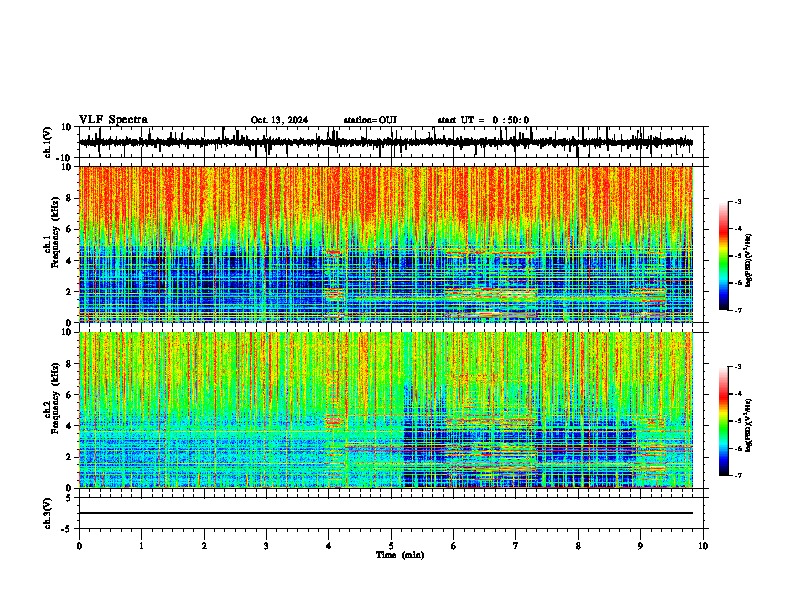Click the 'VLF Spectra' title text
This screenshot has height=612, width=792.
click(x=114, y=120)
